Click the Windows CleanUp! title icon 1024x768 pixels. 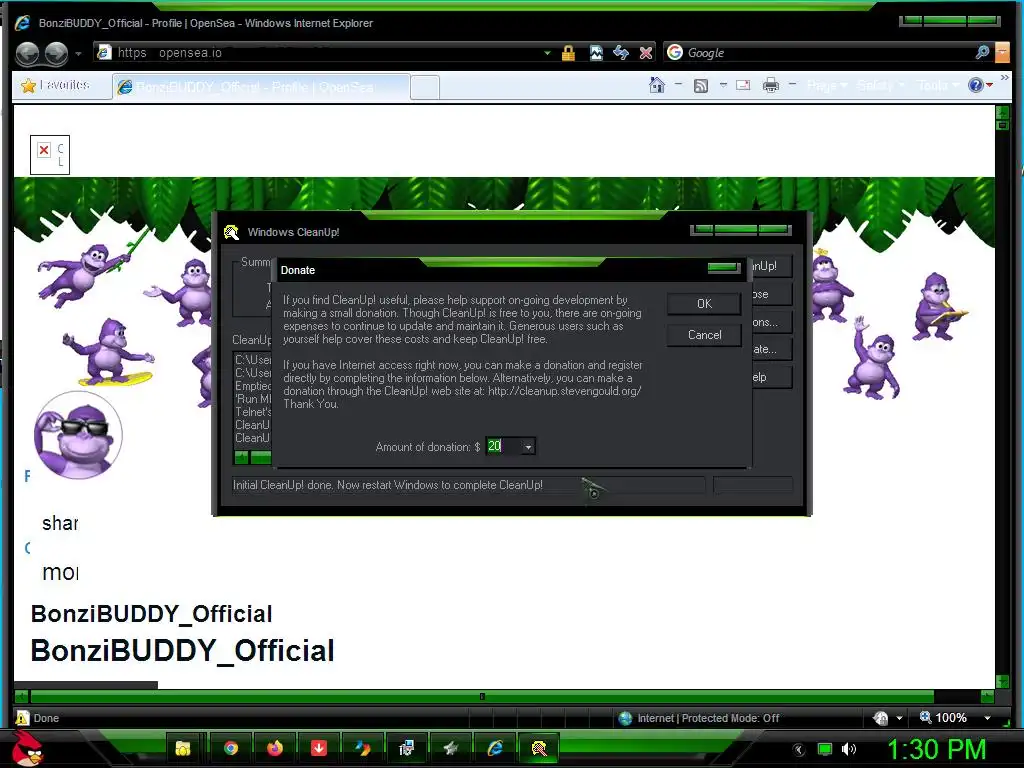click(231, 232)
